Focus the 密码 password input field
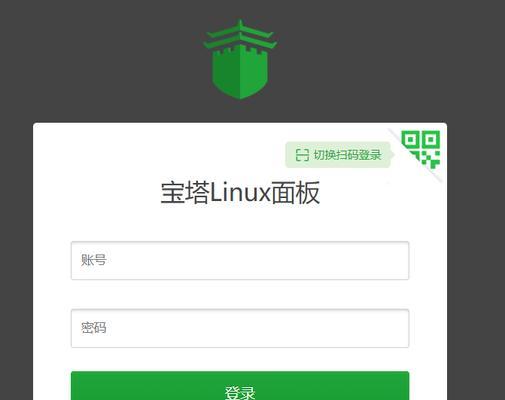Viewport: 505px width, 400px height. (240, 329)
